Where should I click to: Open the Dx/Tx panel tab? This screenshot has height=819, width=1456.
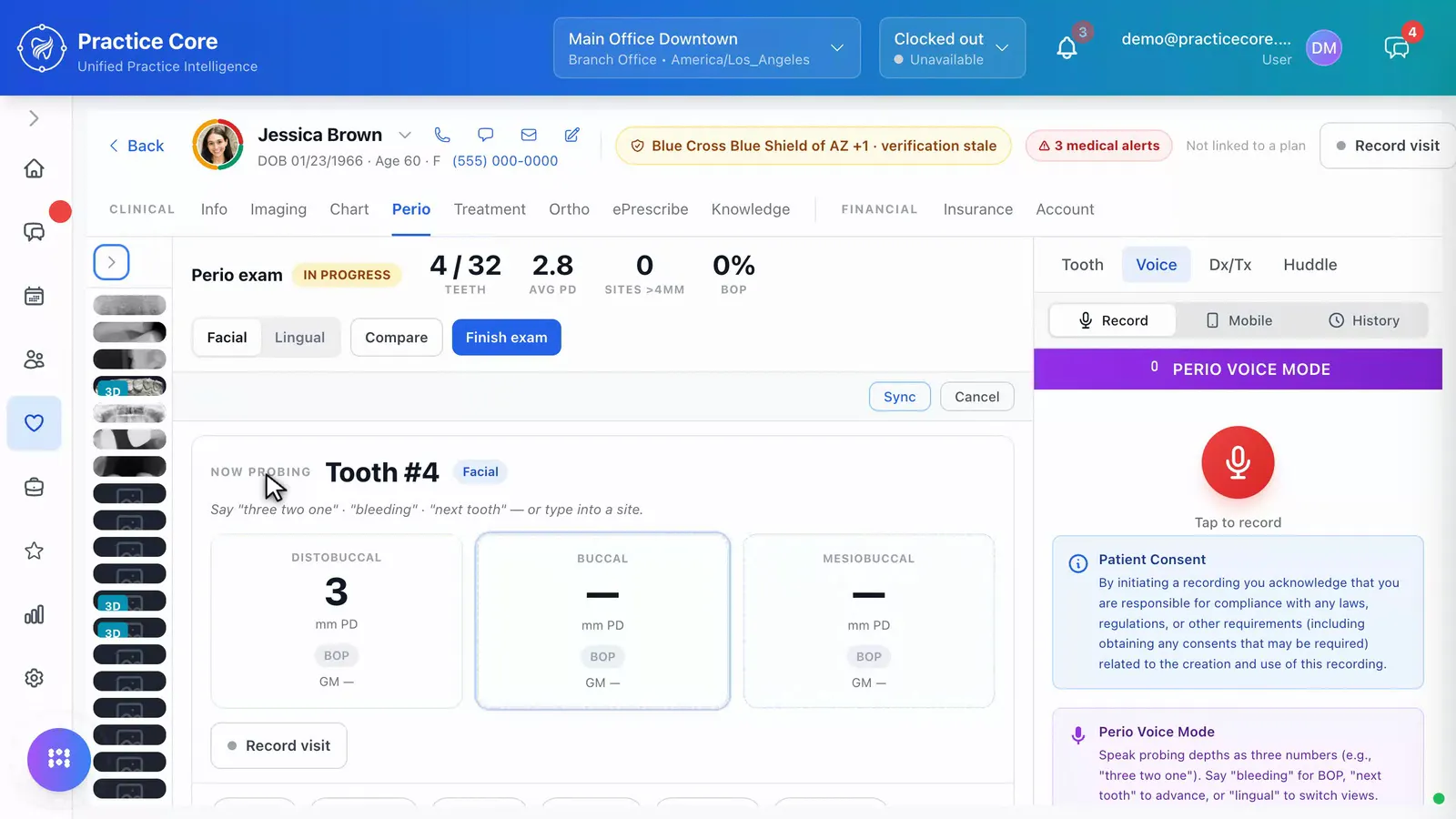(1230, 265)
